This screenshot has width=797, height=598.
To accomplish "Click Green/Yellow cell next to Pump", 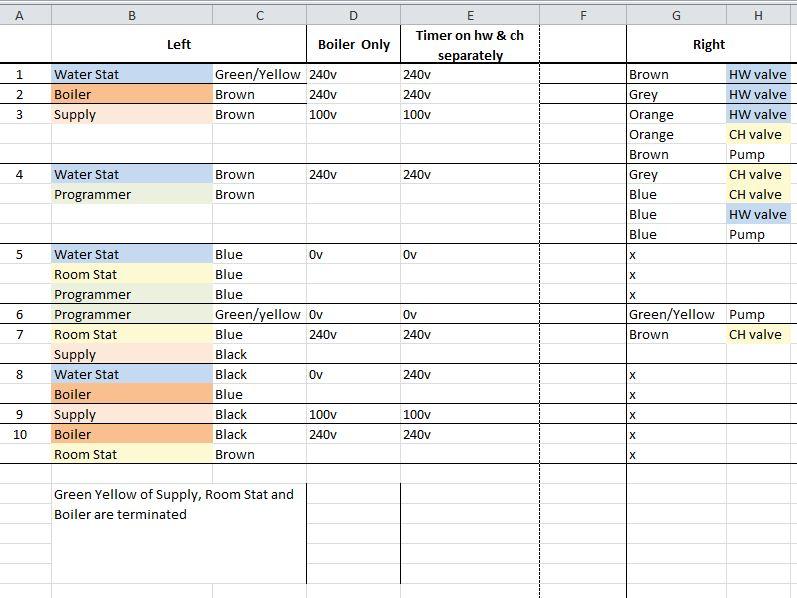I will (675, 314).
